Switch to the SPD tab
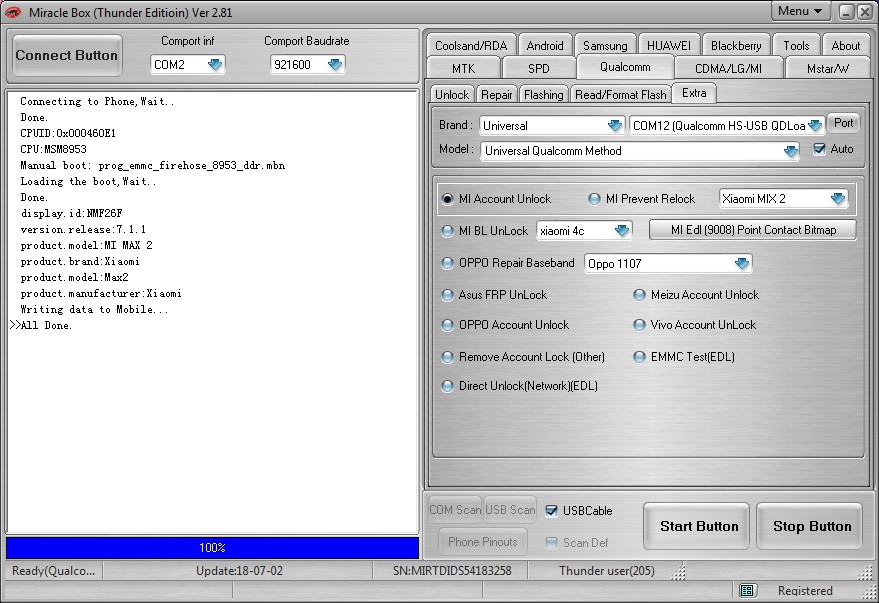This screenshot has height=603, width=879. point(539,68)
